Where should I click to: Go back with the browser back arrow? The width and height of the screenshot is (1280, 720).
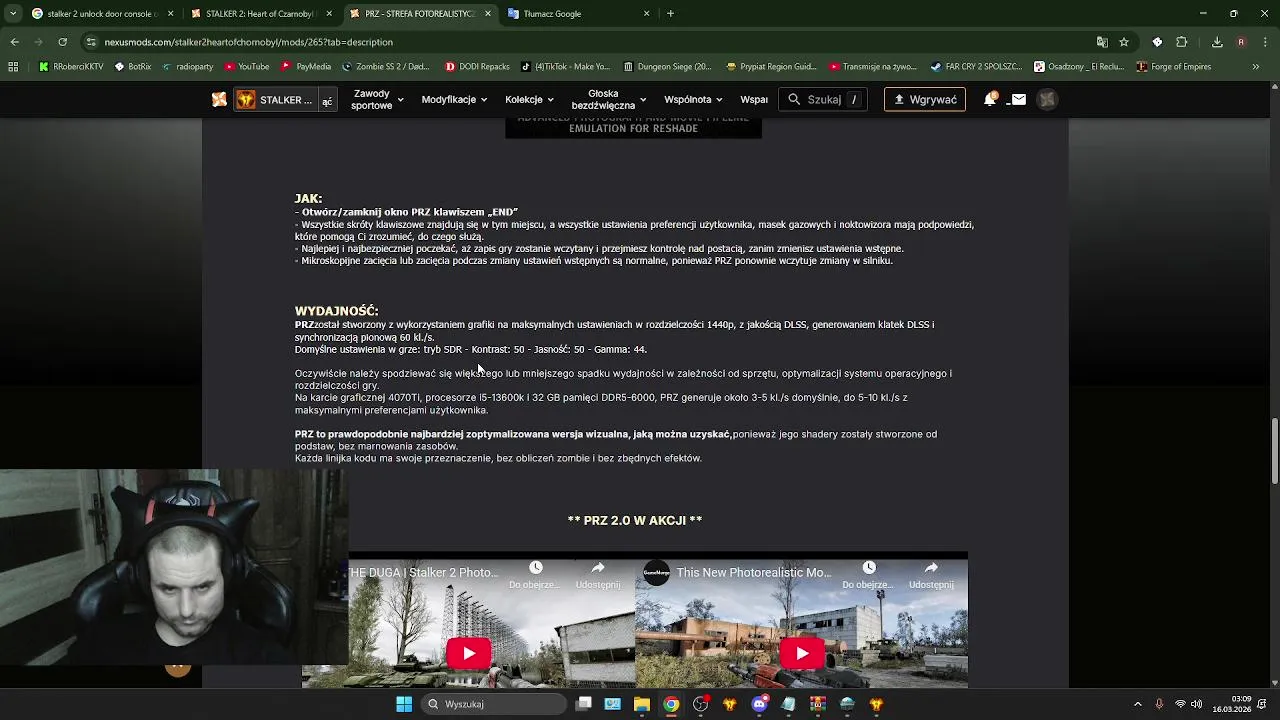[14, 42]
